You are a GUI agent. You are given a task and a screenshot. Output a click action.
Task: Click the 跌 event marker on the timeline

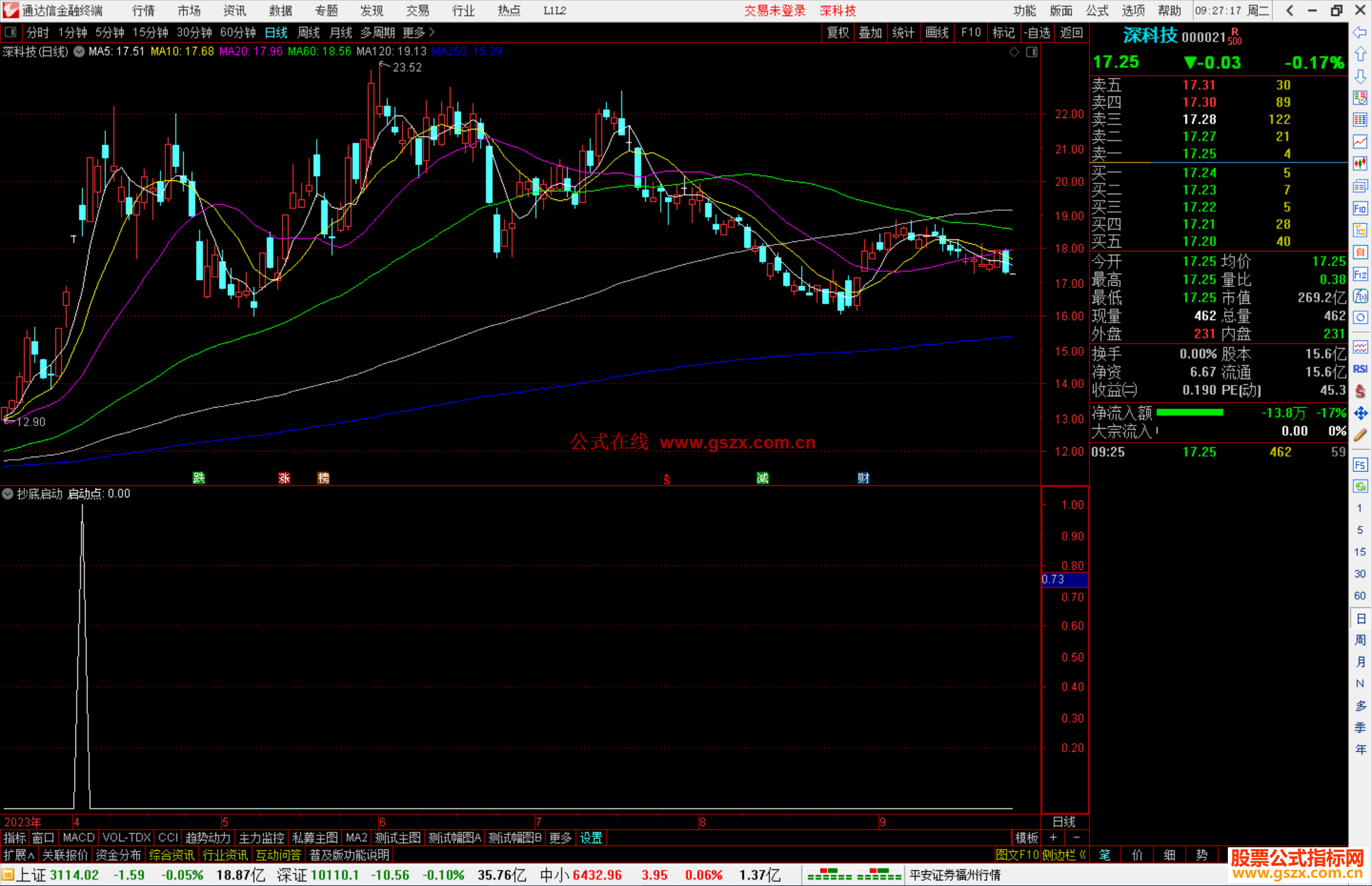point(199,478)
